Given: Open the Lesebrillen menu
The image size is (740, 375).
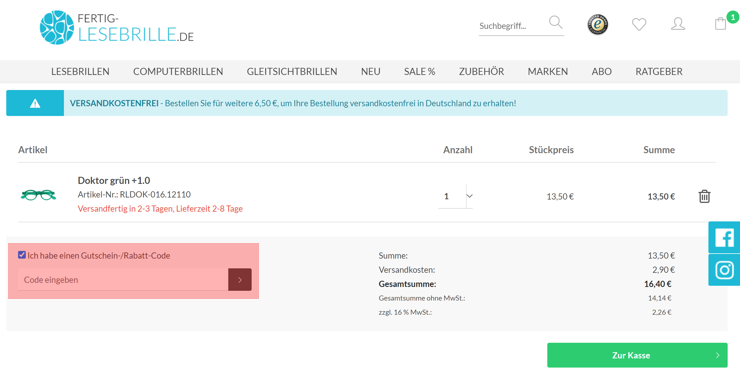Looking at the screenshot, I should coord(80,72).
